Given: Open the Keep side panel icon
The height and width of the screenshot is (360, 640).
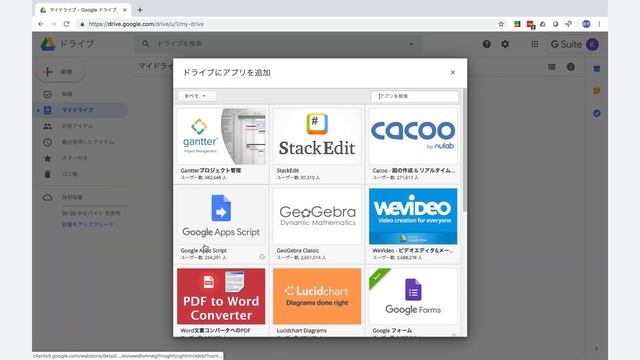Looking at the screenshot, I should tap(597, 91).
